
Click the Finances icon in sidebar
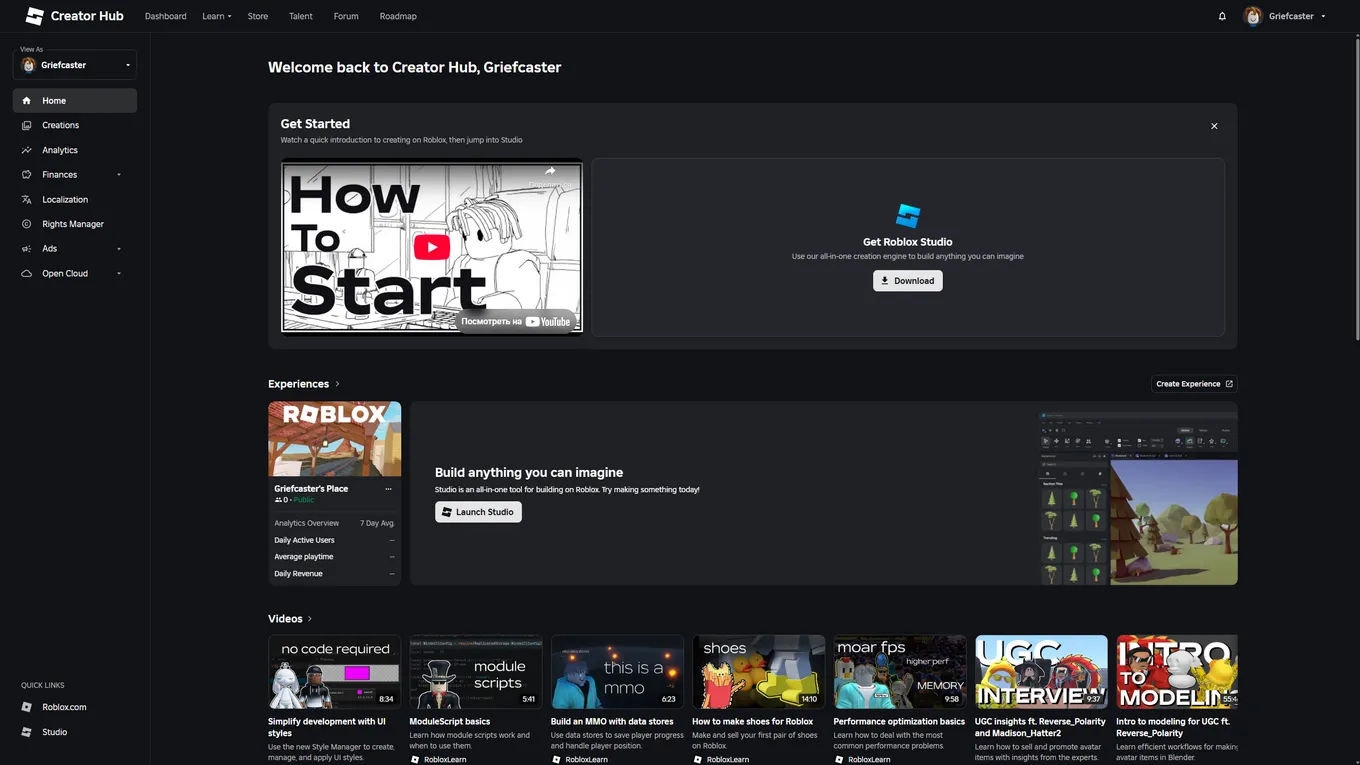pos(26,175)
